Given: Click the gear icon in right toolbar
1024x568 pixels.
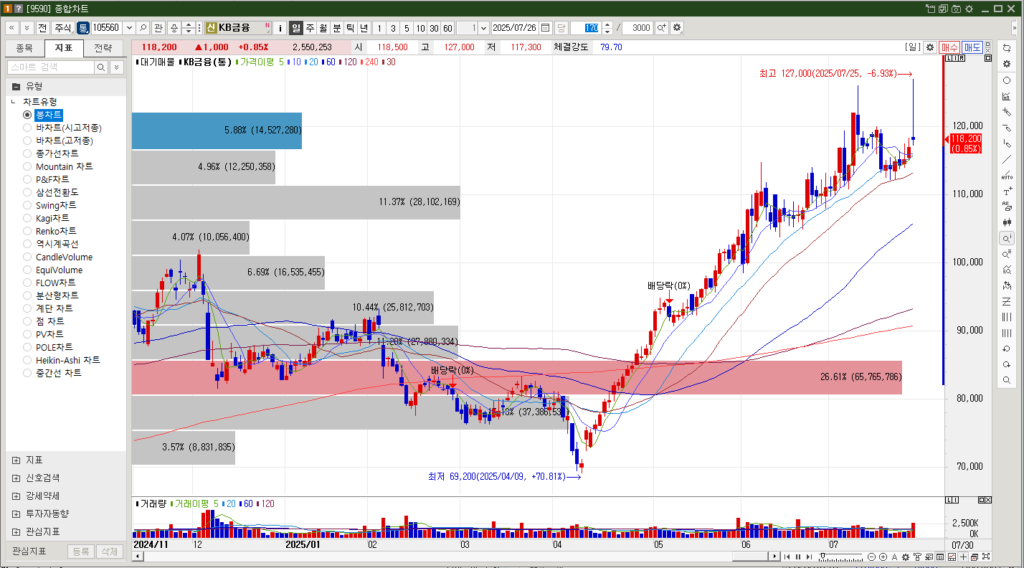Looking at the screenshot, I should tap(1006, 64).
